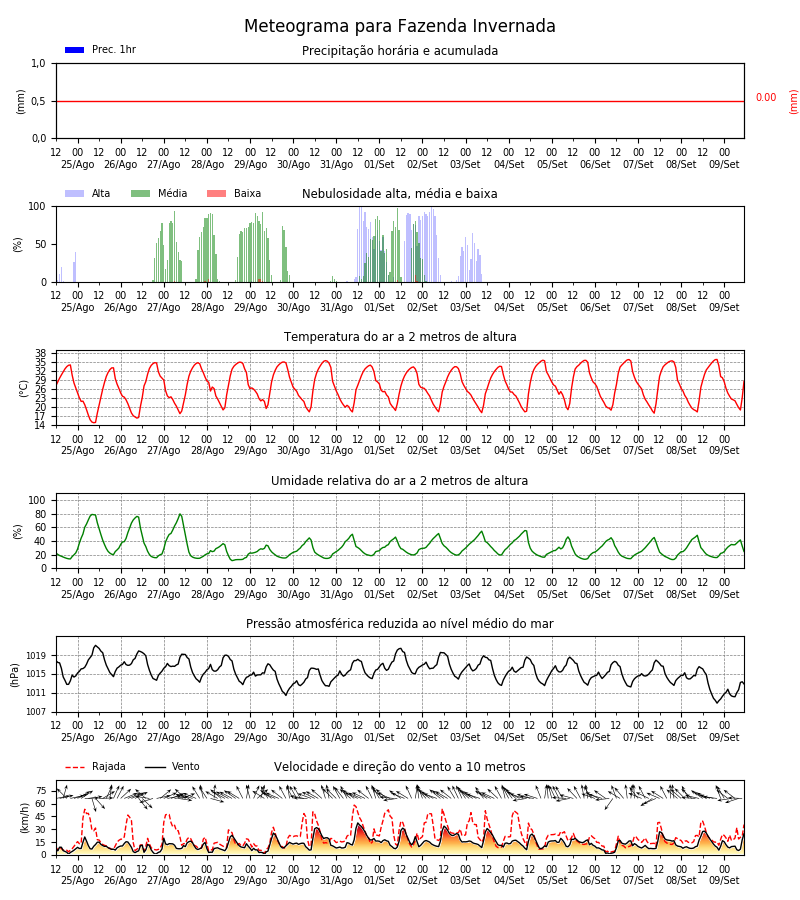Click the blue Prec. 1hr legend swatch
Image resolution: width=800 pixels, height=900 pixels.
tap(75, 50)
